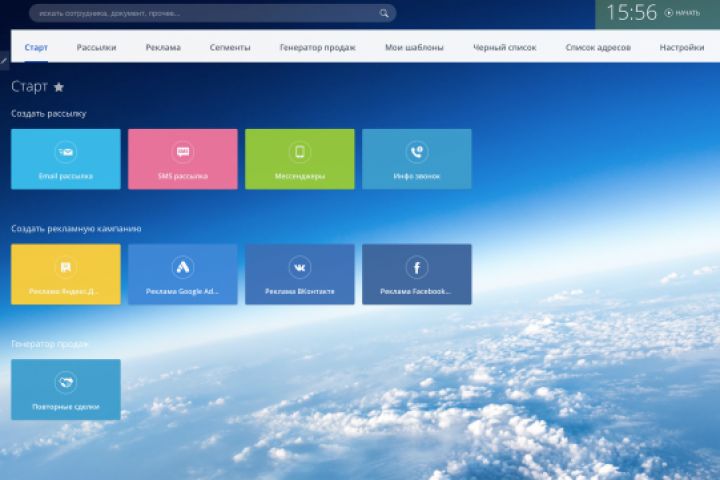The height and width of the screenshot is (480, 720).
Task: Switch to the Мои шаблоны tab
Action: 414,47
